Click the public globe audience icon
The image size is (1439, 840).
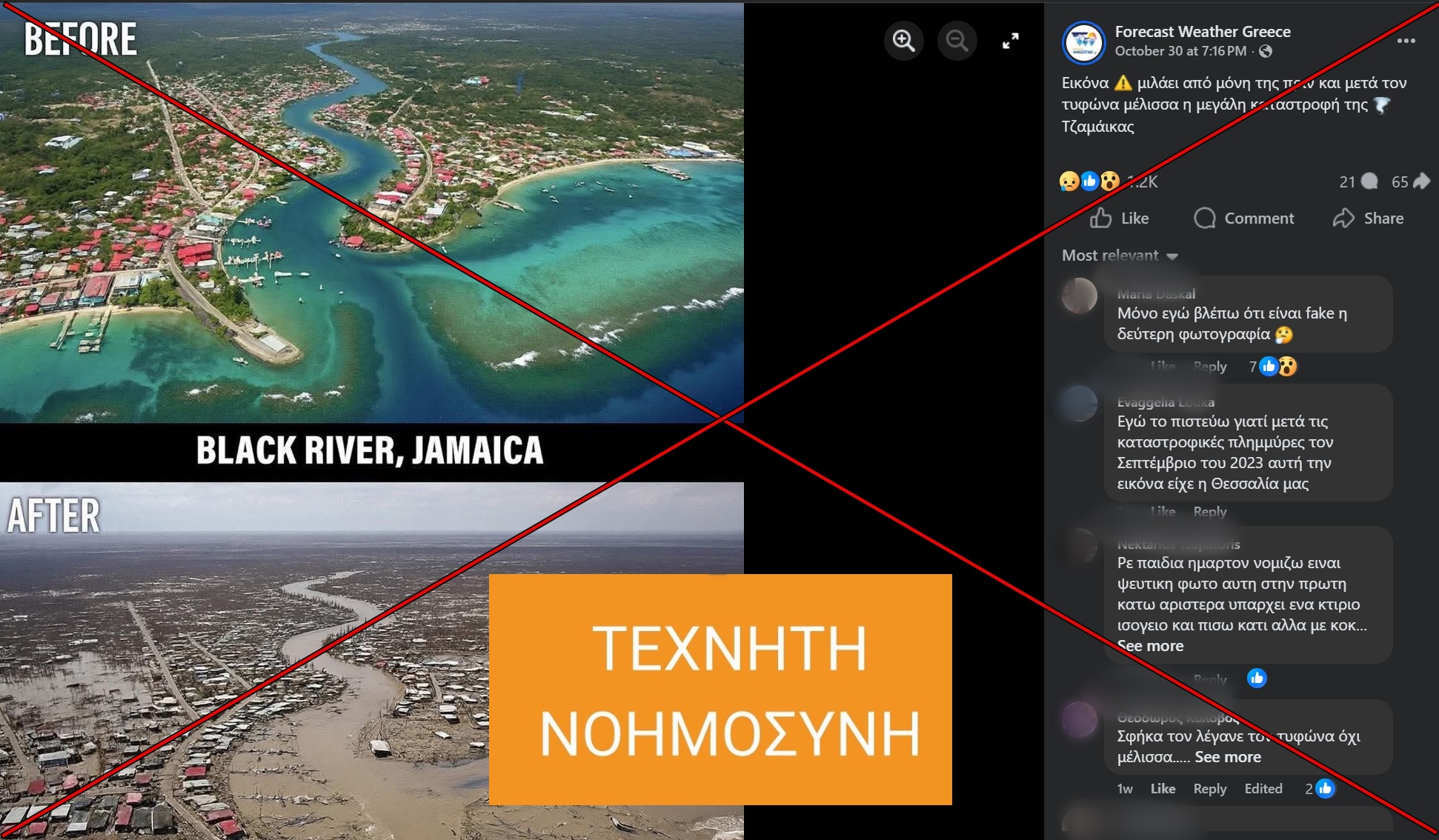point(1266,51)
